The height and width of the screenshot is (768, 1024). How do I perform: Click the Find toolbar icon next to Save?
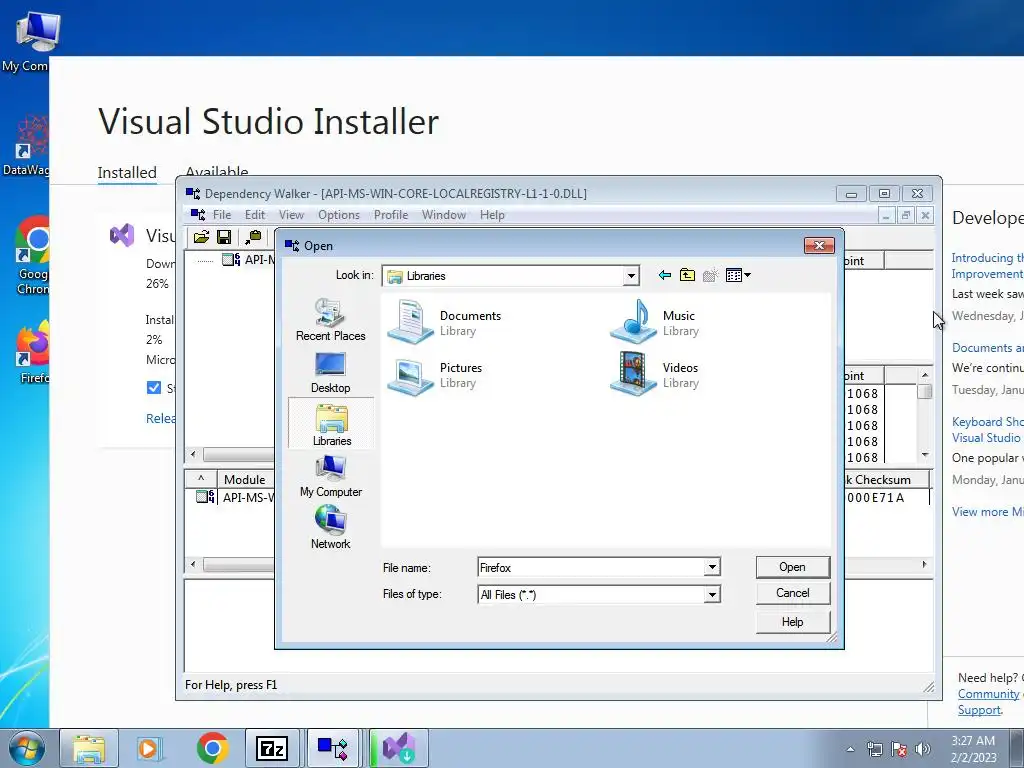tap(253, 237)
